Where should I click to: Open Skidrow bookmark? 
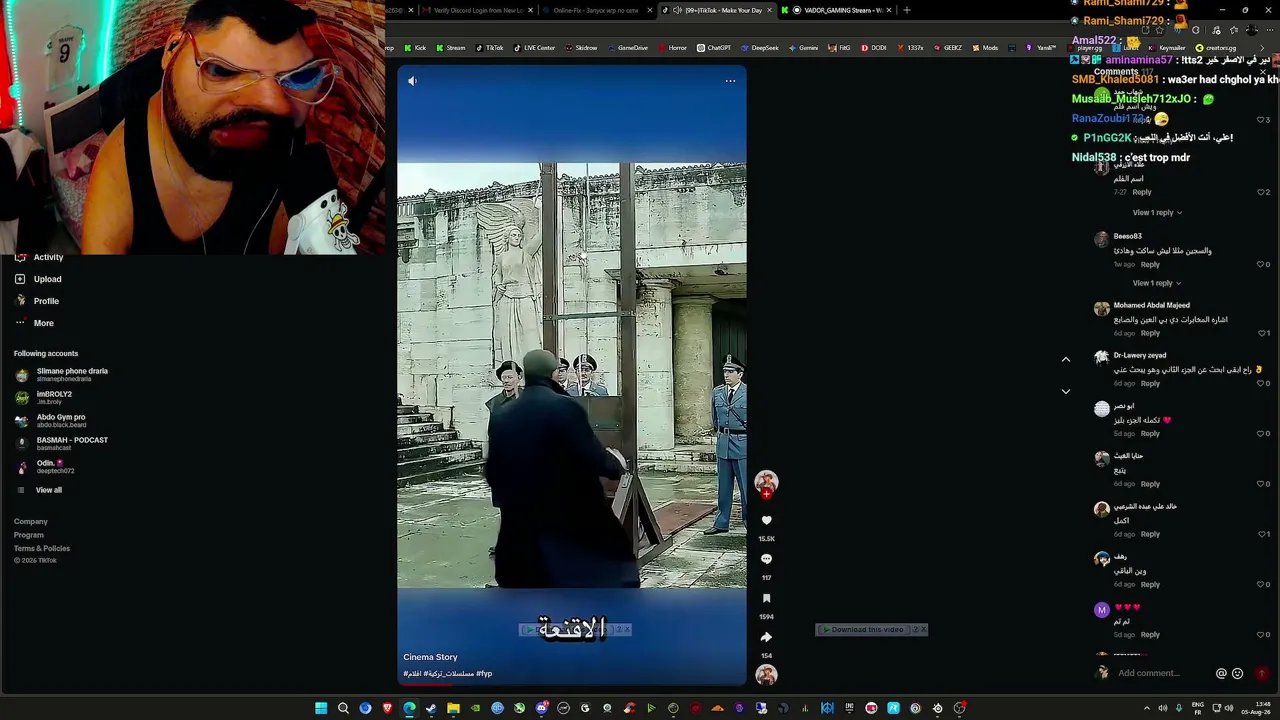pyautogui.click(x=581, y=48)
